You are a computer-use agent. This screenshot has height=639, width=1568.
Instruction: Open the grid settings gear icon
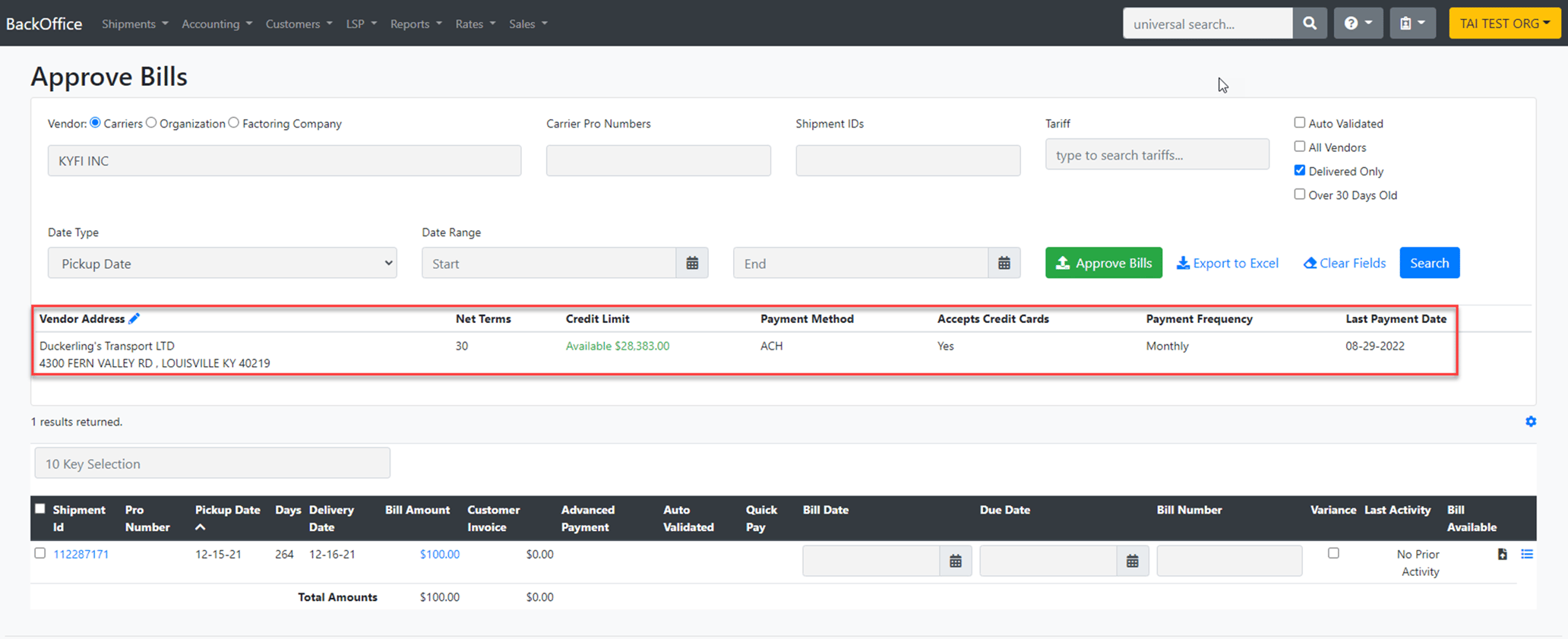(x=1530, y=422)
